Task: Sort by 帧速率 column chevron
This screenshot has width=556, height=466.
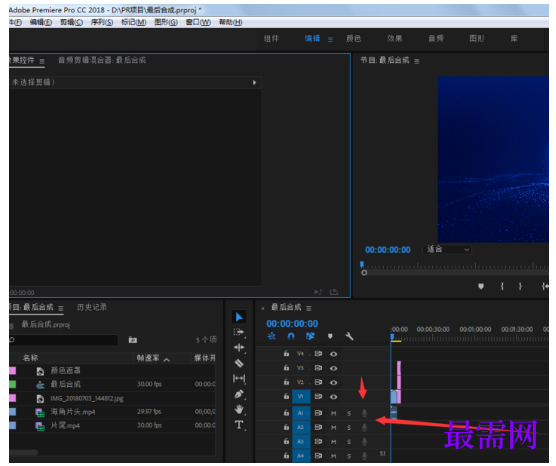Action: tap(167, 360)
